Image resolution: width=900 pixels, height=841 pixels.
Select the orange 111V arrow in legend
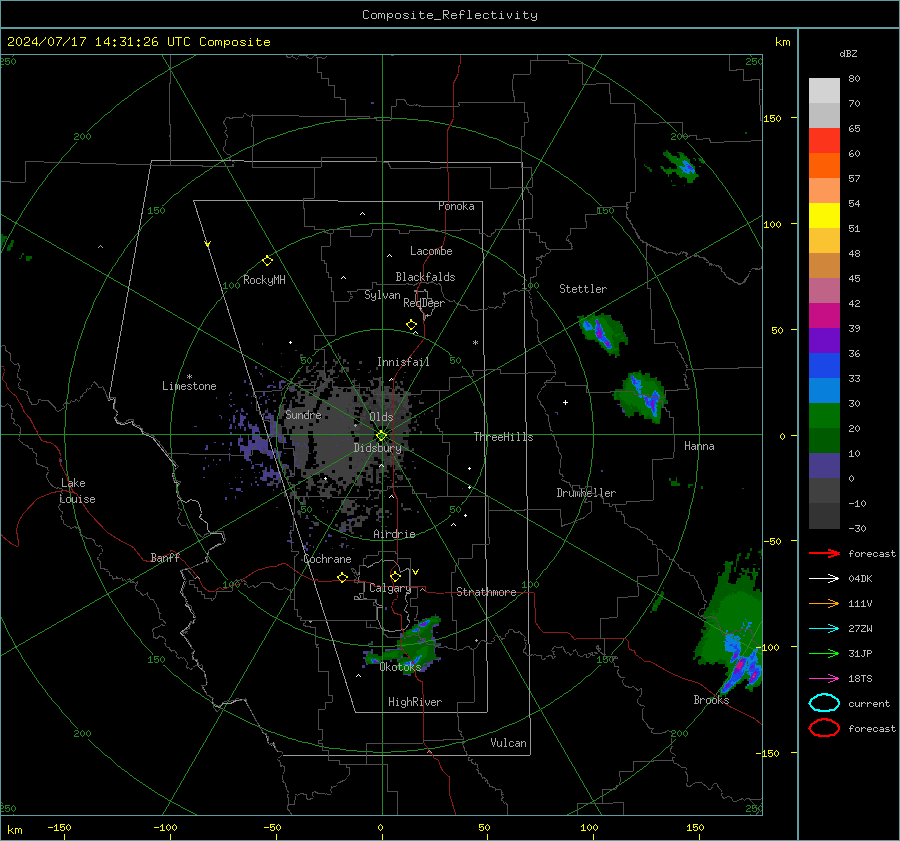[x=824, y=603]
